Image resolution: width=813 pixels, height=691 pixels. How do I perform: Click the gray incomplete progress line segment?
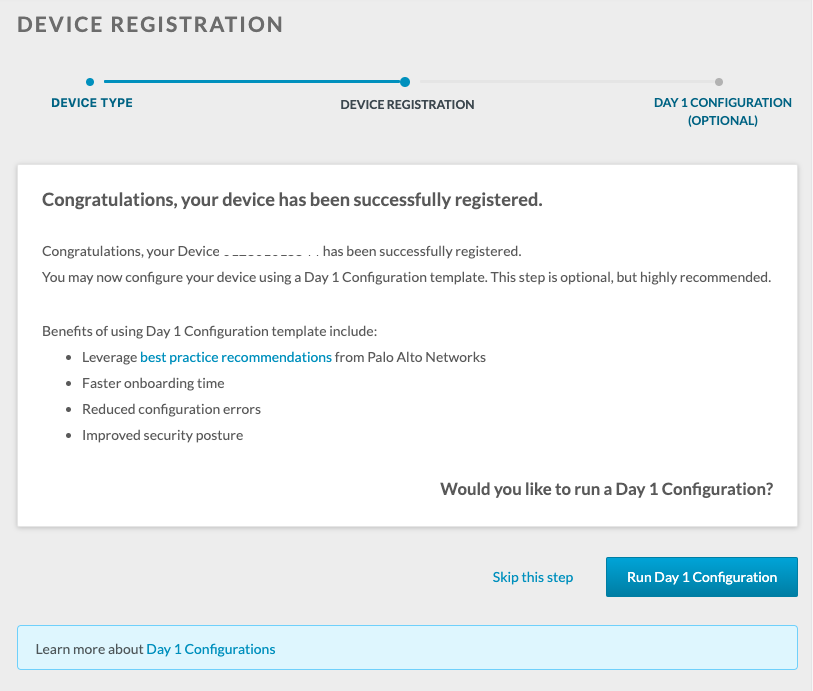[565, 83]
